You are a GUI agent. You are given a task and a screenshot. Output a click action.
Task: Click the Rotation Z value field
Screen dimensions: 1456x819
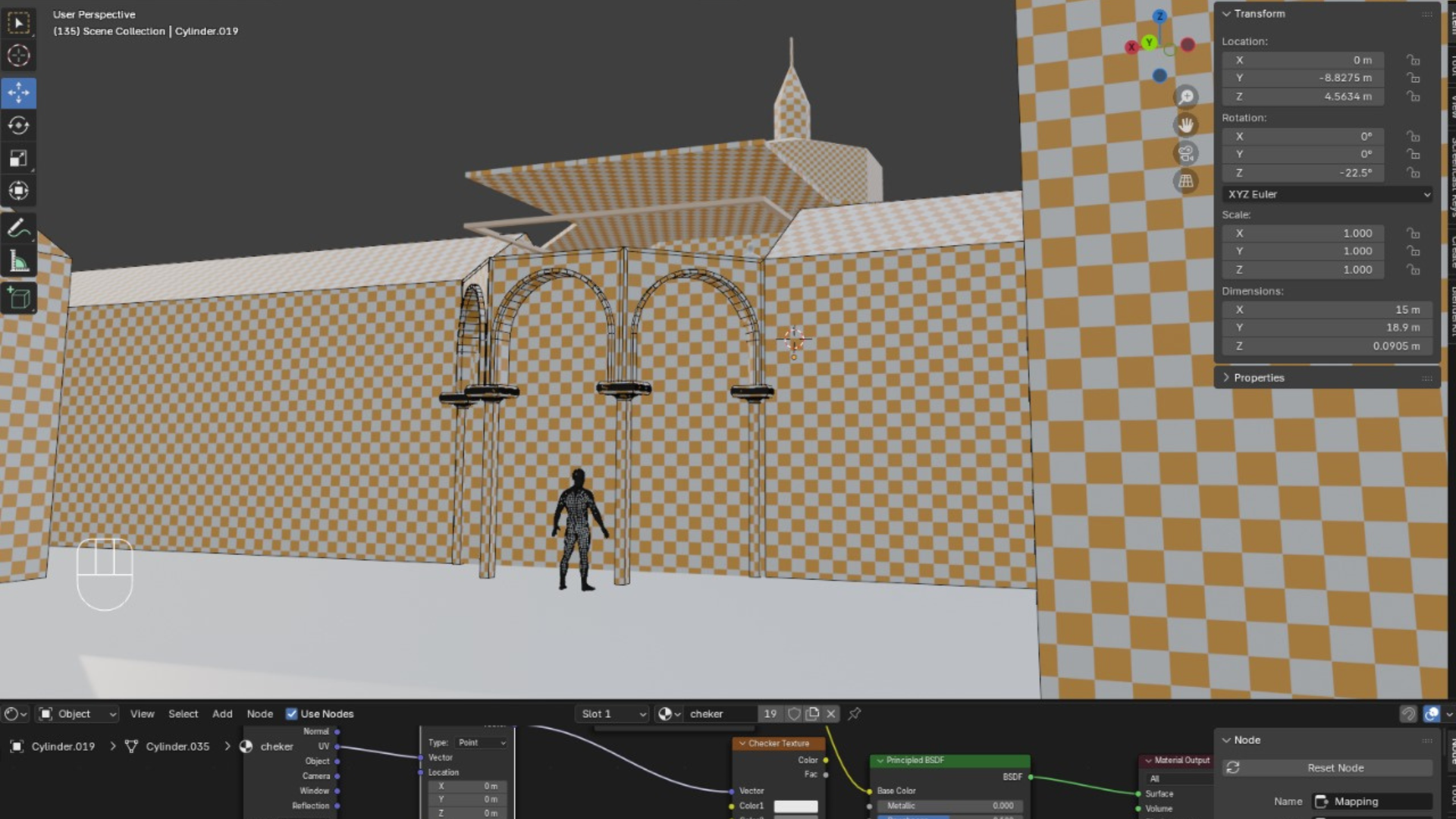click(x=1304, y=173)
